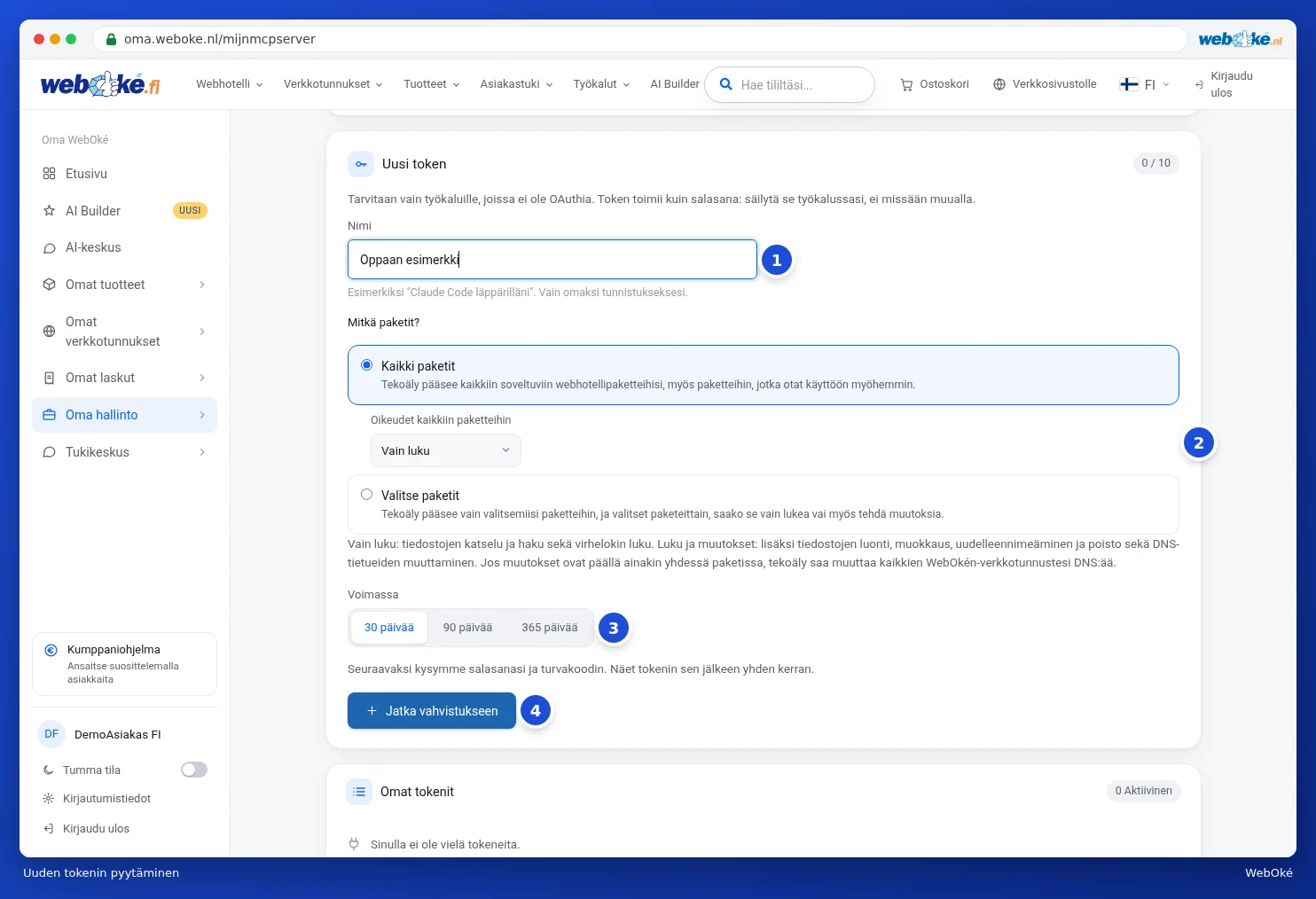1316x899 pixels.
Task: Click the Oma hallinto briefcase icon
Action: coord(50,415)
